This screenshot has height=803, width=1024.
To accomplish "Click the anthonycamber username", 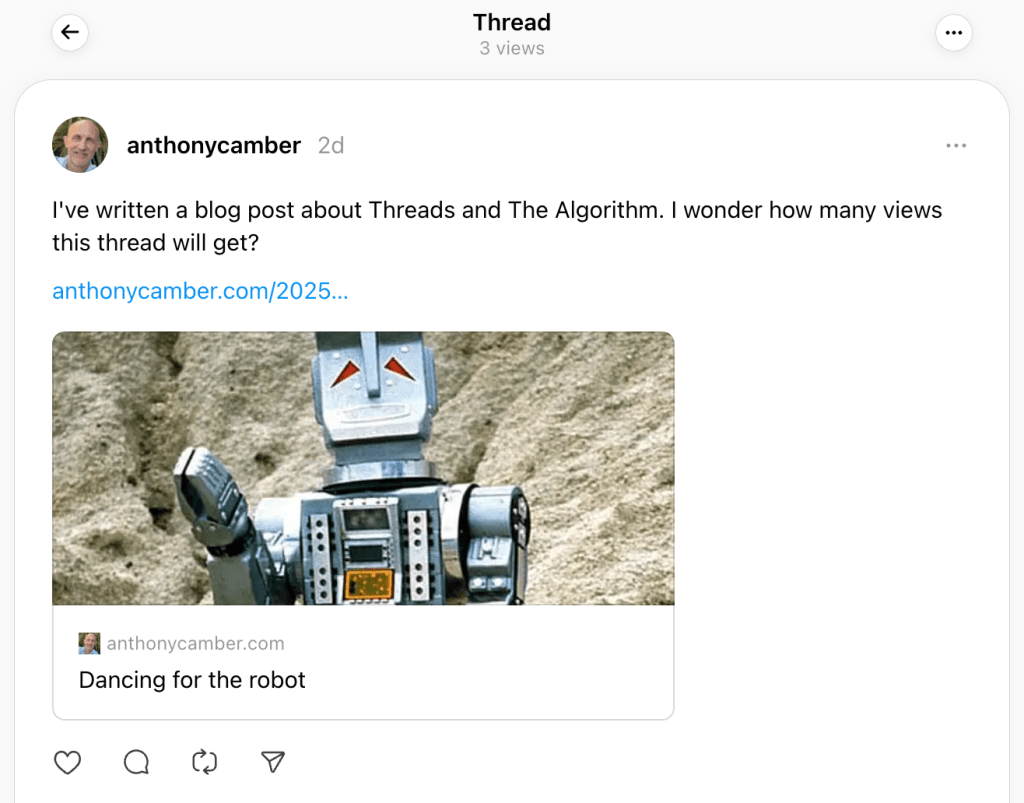I will tap(214, 145).
